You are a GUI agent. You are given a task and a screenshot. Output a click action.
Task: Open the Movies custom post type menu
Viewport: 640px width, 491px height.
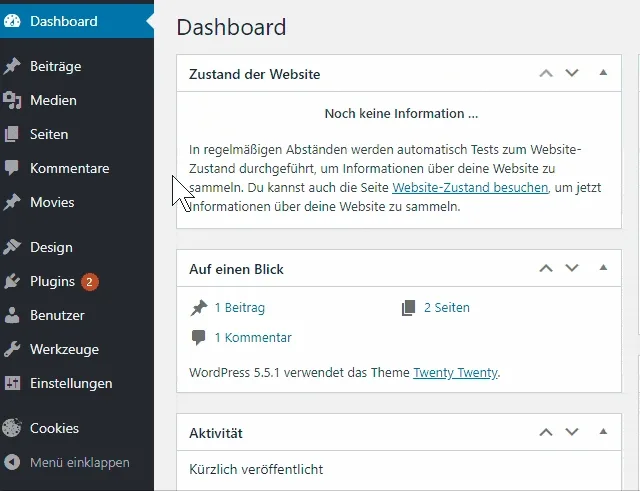[x=77, y=202]
